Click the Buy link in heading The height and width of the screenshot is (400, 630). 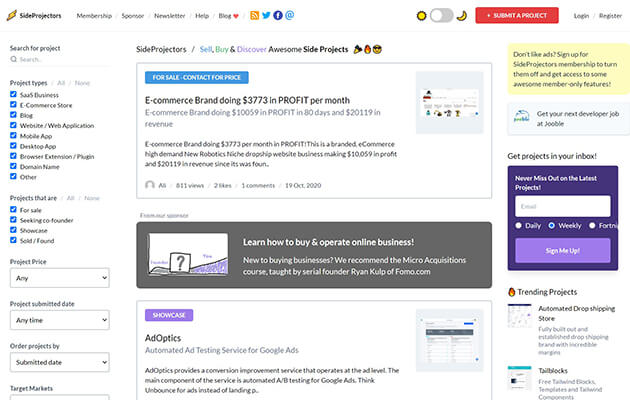point(221,49)
